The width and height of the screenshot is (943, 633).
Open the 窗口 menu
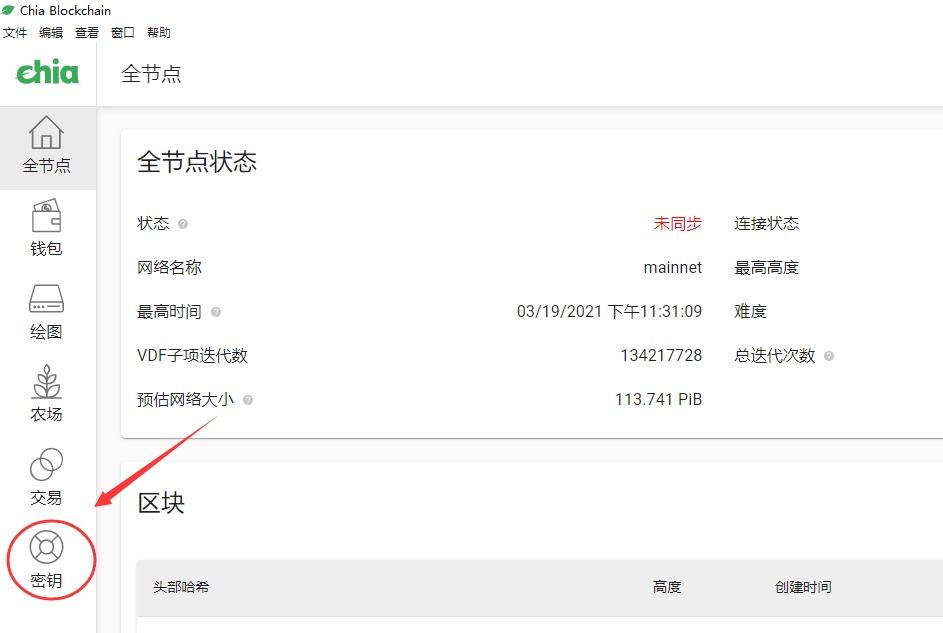coord(122,32)
